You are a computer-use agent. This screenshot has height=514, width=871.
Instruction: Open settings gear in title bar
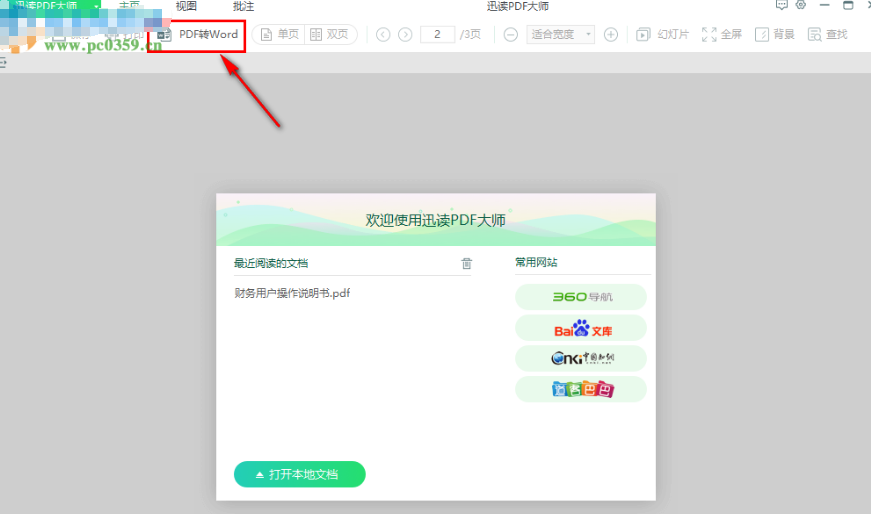(x=801, y=5)
